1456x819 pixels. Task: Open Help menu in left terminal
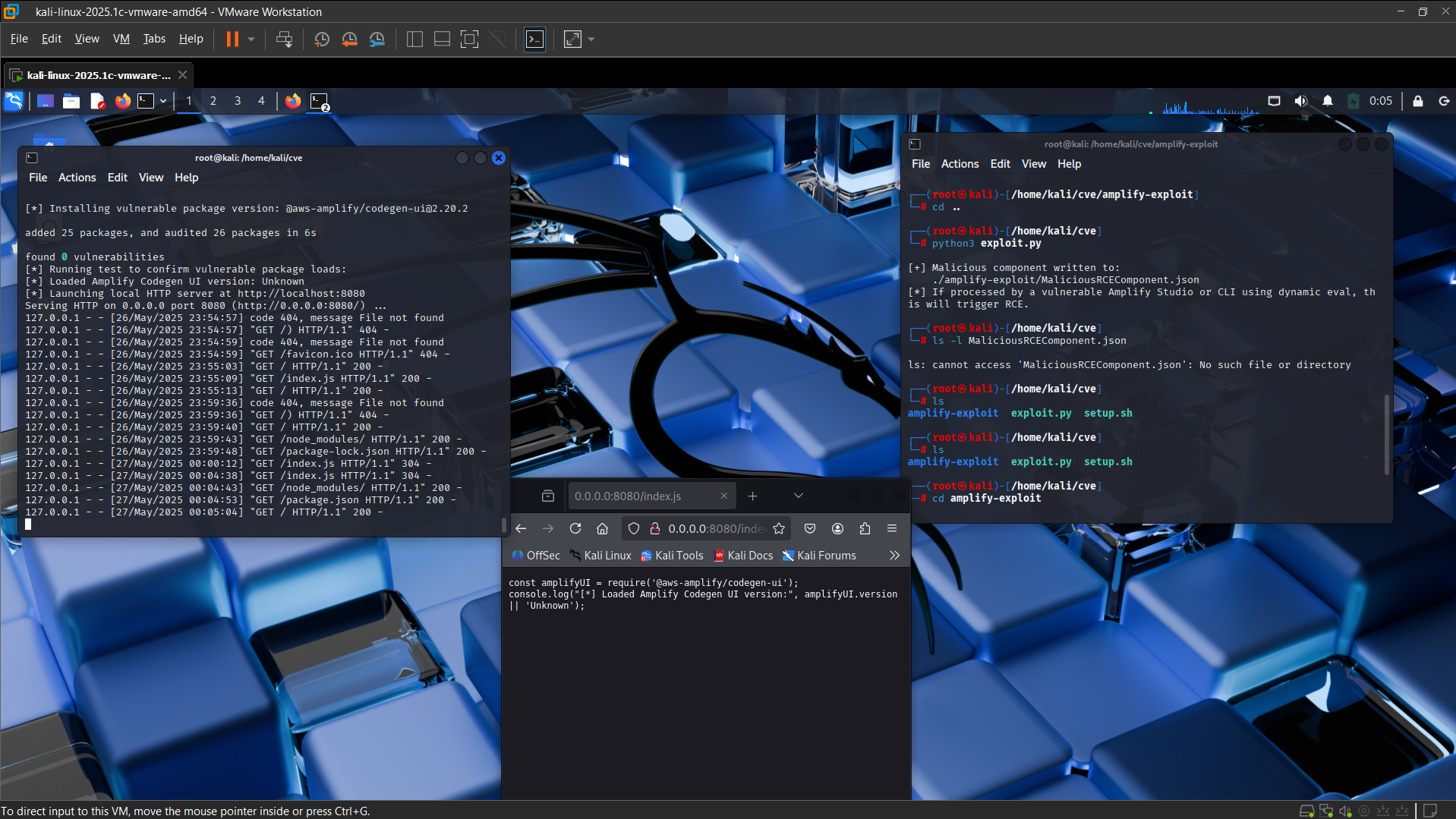[x=187, y=178]
